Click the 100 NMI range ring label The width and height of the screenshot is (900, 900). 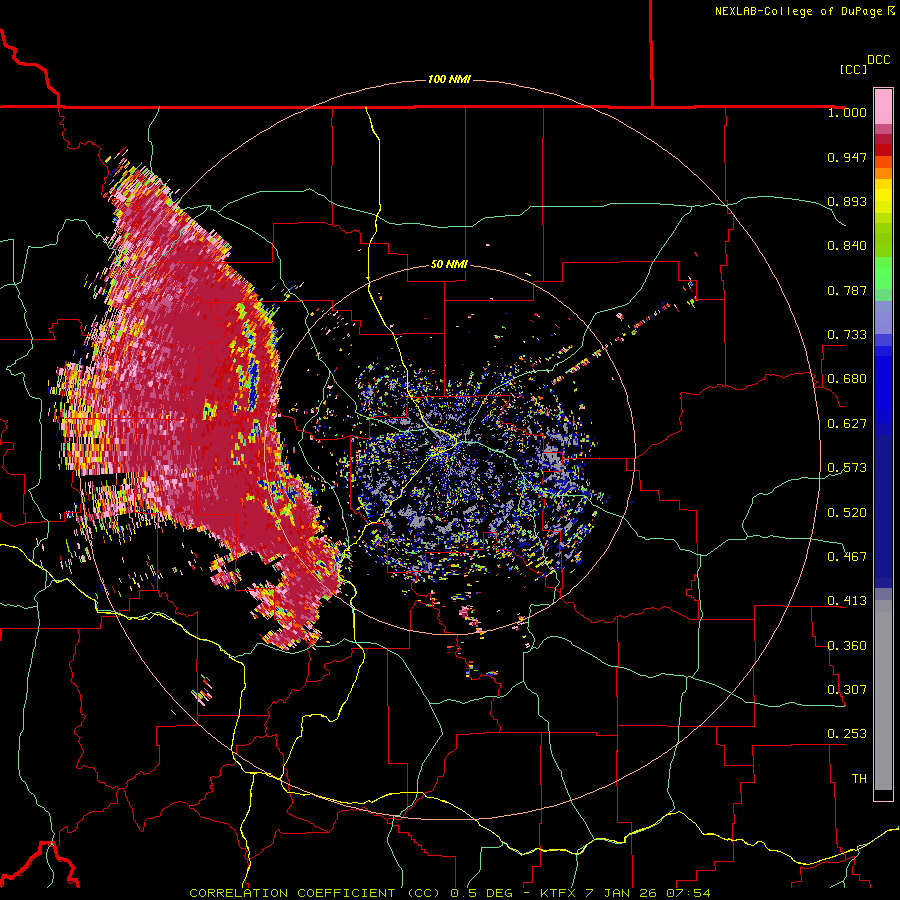click(449, 79)
